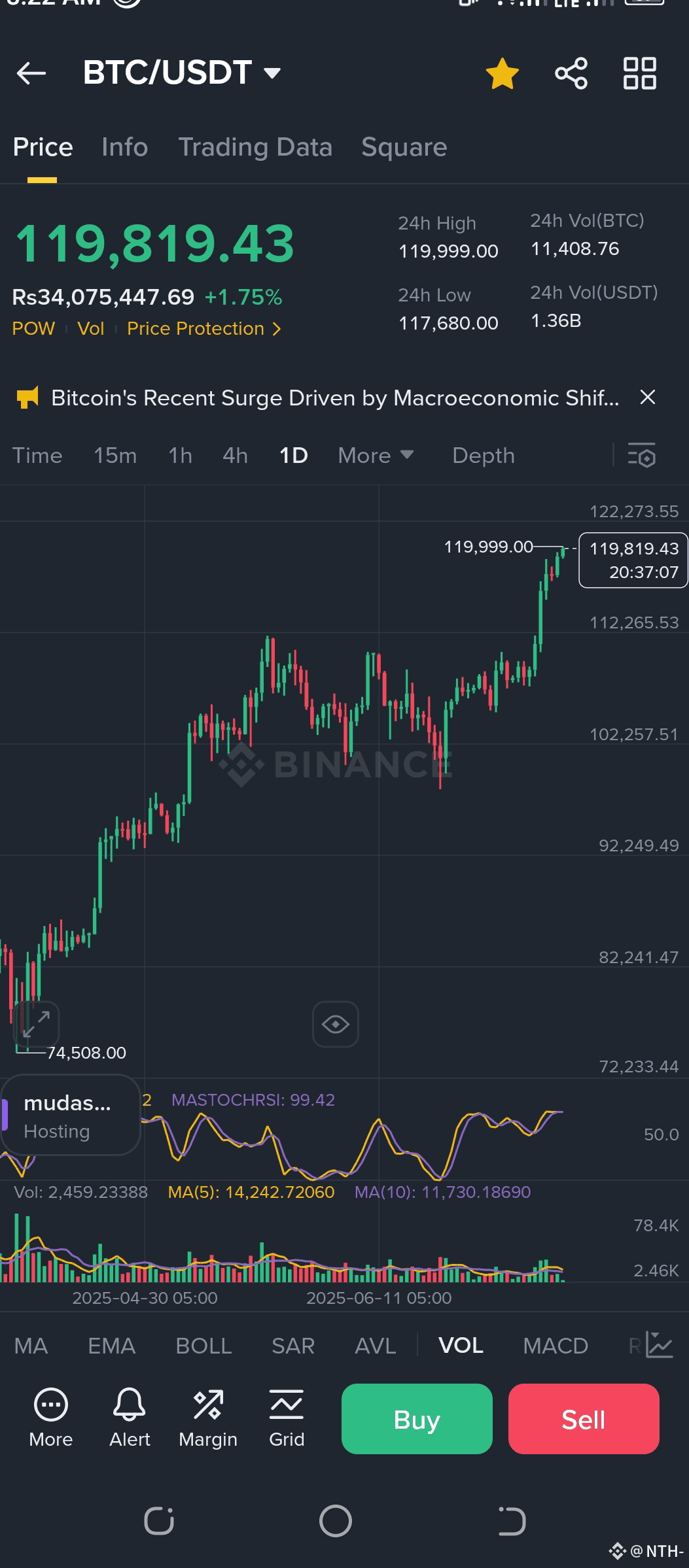The width and height of the screenshot is (689, 1568).
Task: Open the four-squares grid menu icon
Action: click(x=640, y=73)
